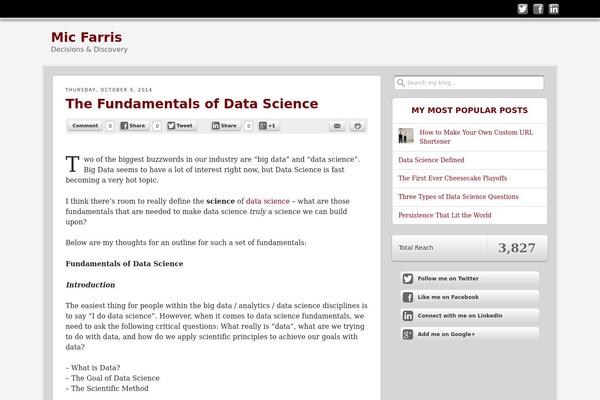Image resolution: width=600 pixels, height=400 pixels.
Task: Click the magnifier icon in search box
Action: (x=401, y=83)
